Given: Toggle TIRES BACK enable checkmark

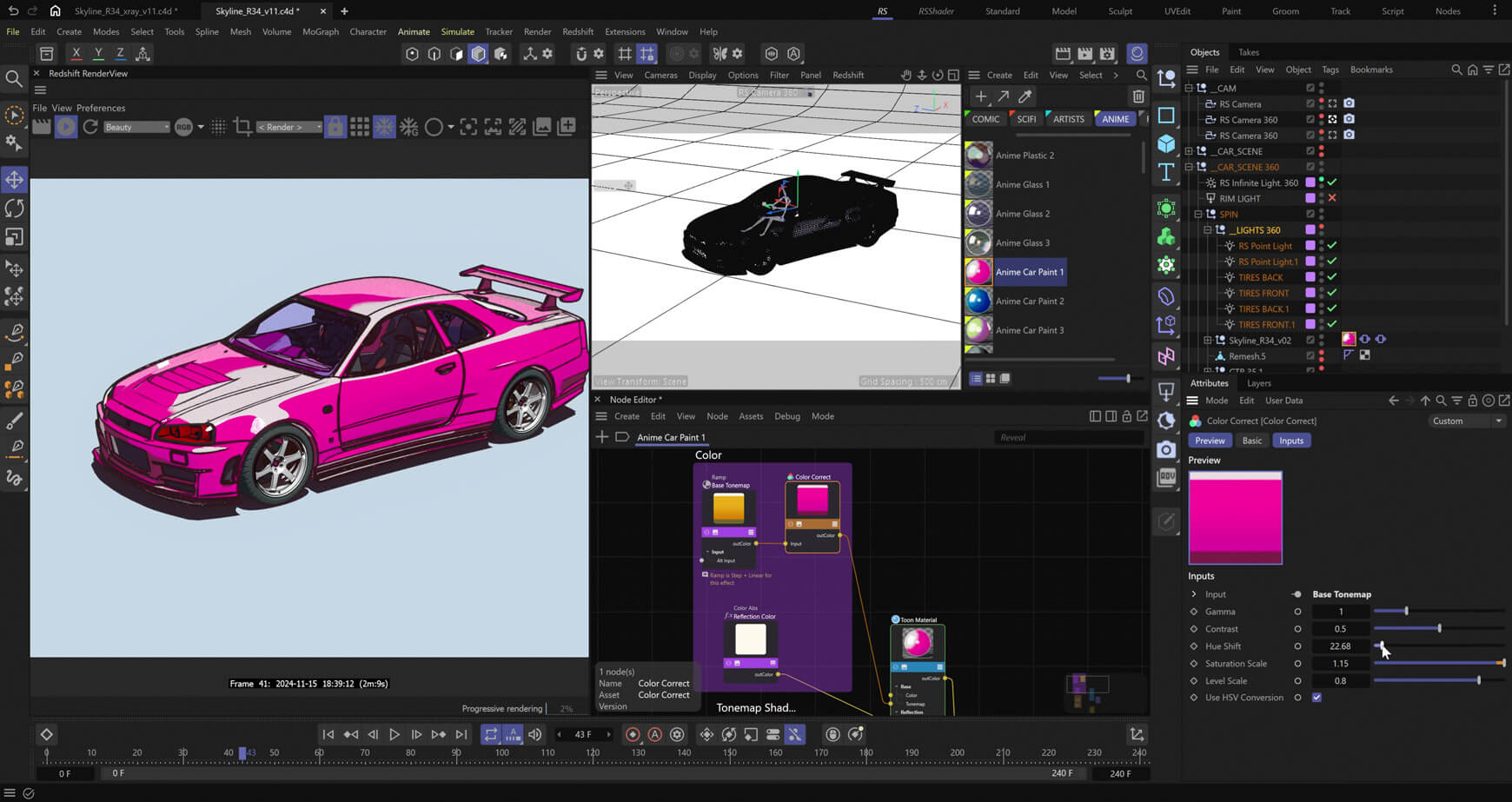Looking at the screenshot, I should click(x=1332, y=277).
